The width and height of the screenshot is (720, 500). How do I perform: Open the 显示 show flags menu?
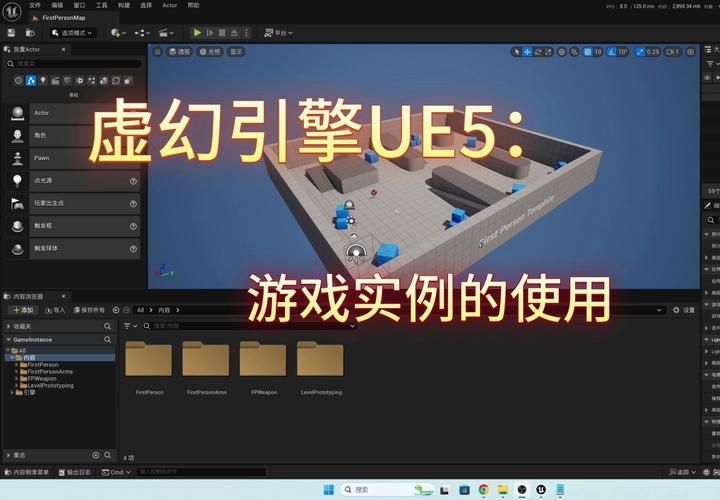pyautogui.click(x=236, y=52)
